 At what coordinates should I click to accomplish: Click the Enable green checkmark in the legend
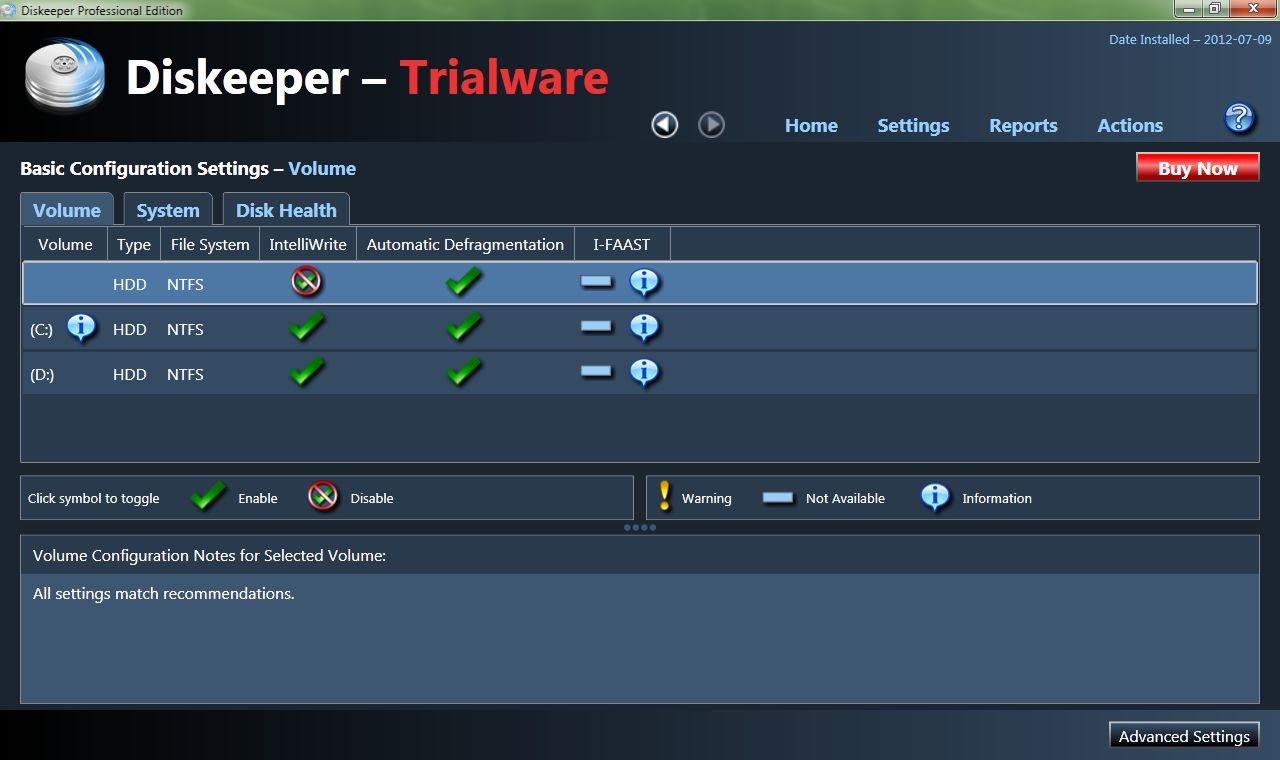(208, 496)
